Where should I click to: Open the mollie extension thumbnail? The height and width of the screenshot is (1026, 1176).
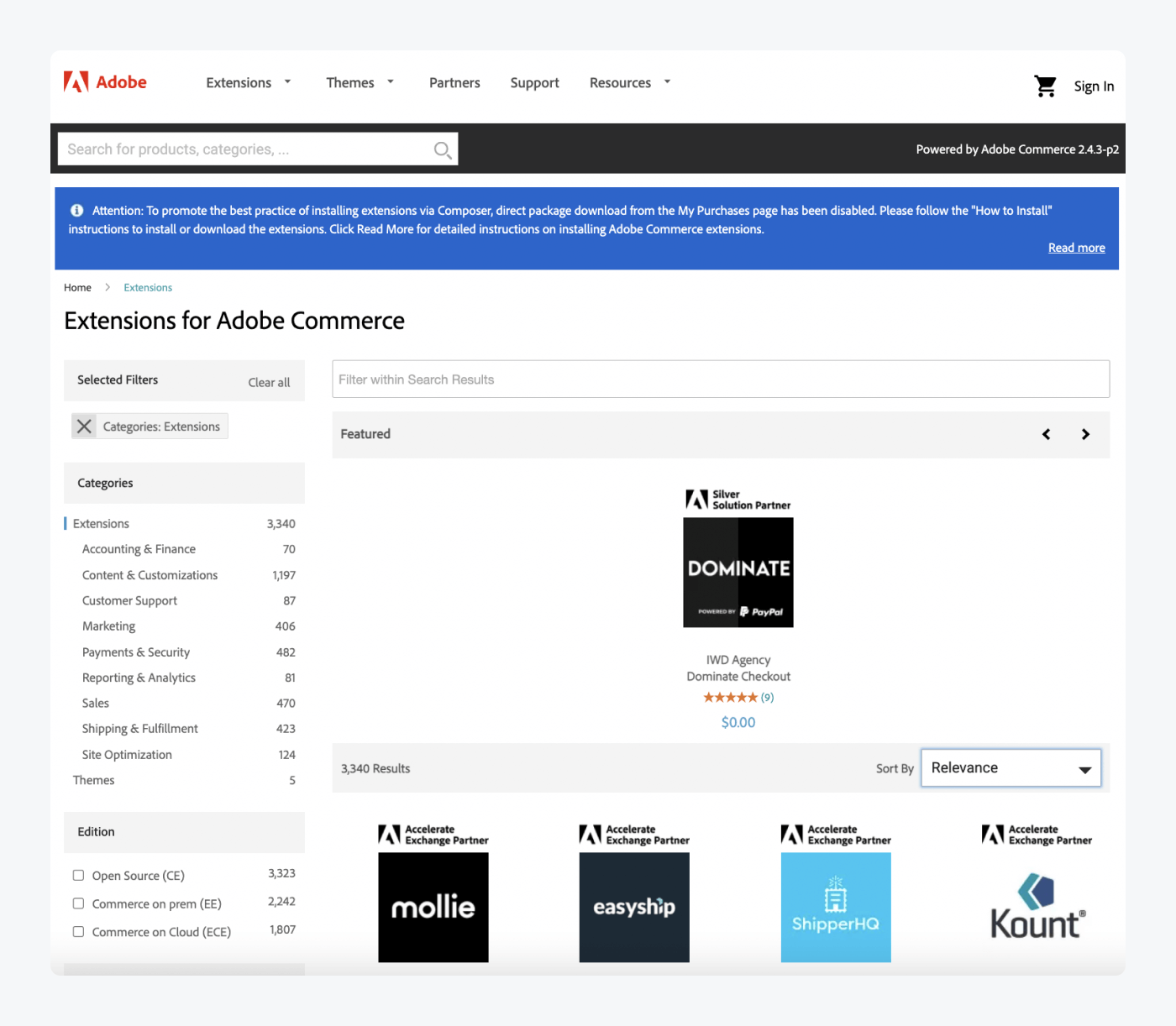click(x=433, y=907)
